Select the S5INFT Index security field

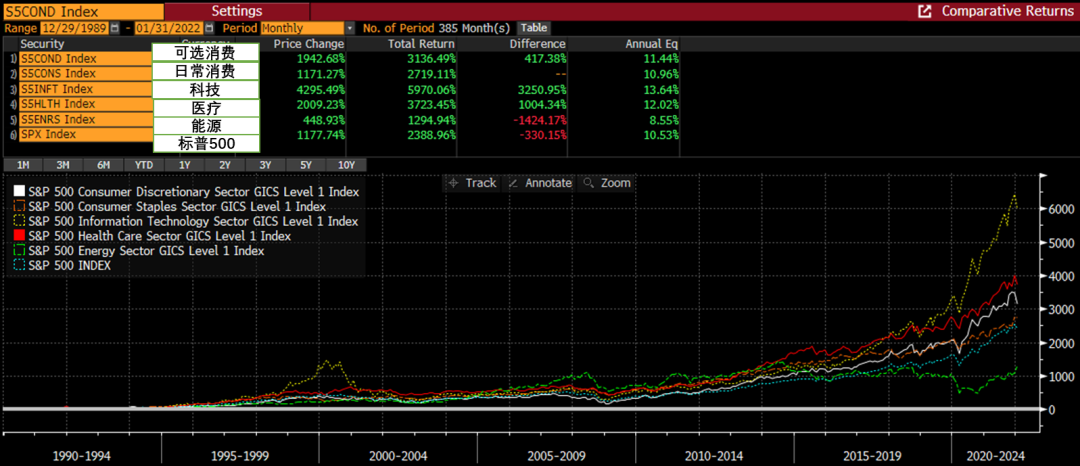click(86, 89)
